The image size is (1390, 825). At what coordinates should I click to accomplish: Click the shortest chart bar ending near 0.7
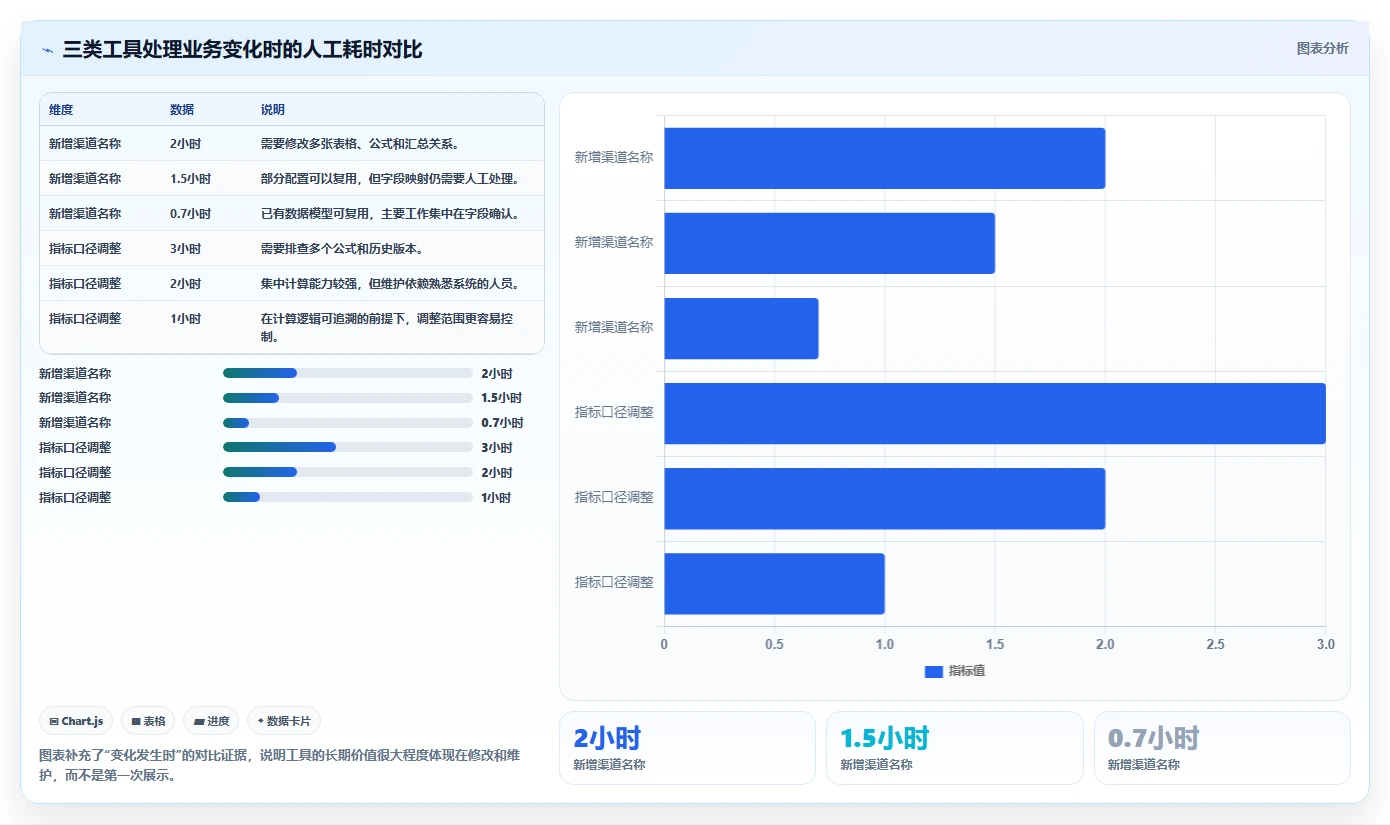[x=741, y=328]
